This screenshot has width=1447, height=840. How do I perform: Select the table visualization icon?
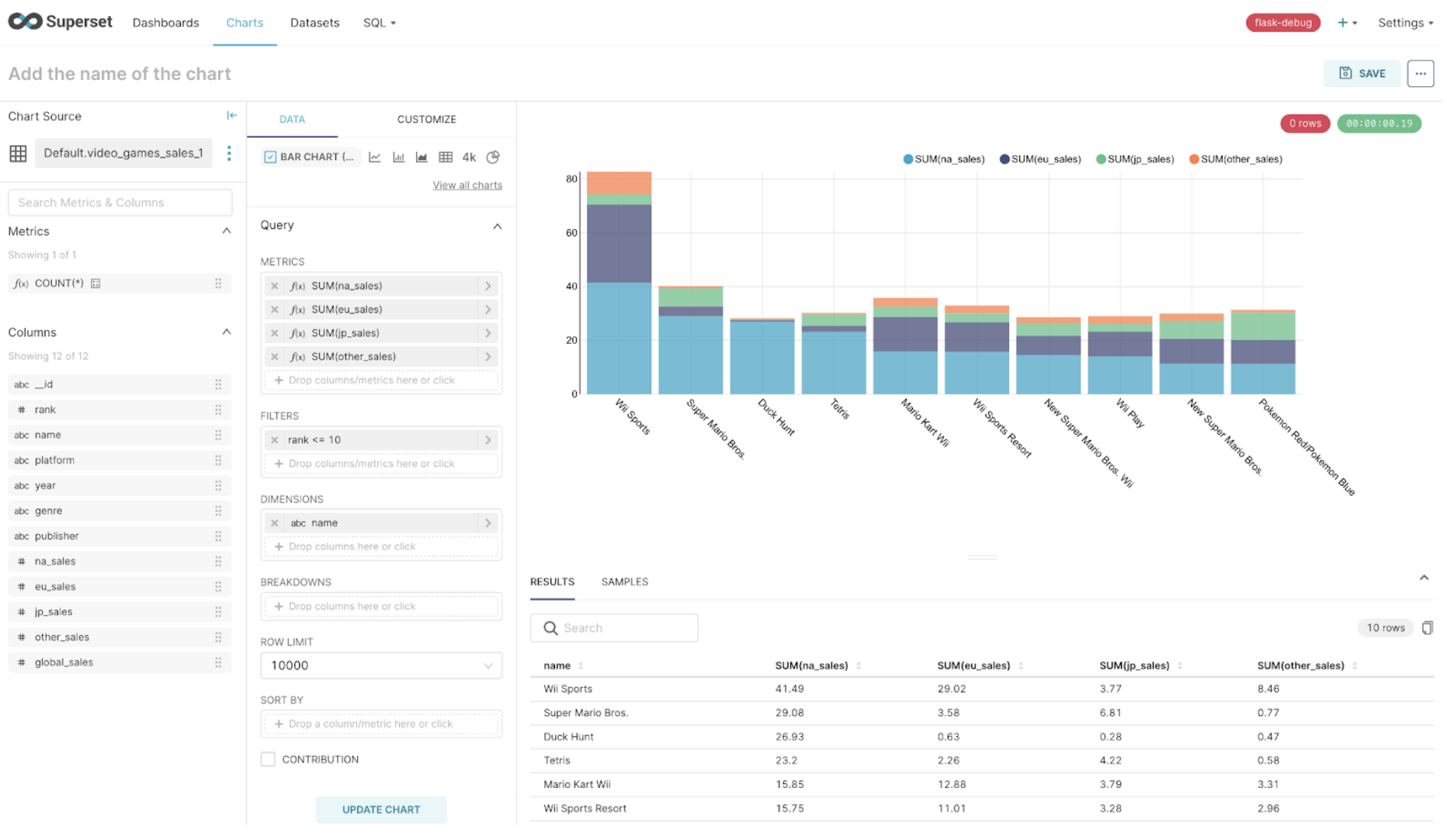click(446, 157)
